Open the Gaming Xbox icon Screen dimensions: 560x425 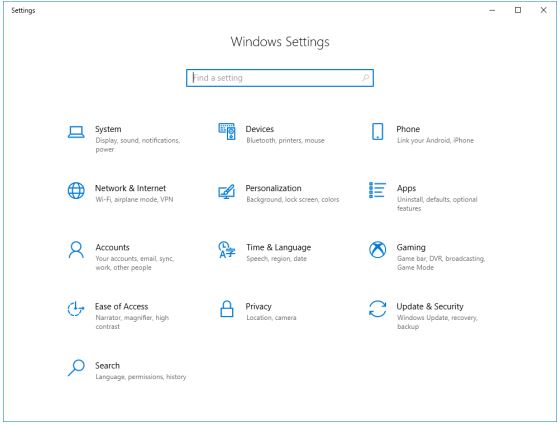coord(378,249)
